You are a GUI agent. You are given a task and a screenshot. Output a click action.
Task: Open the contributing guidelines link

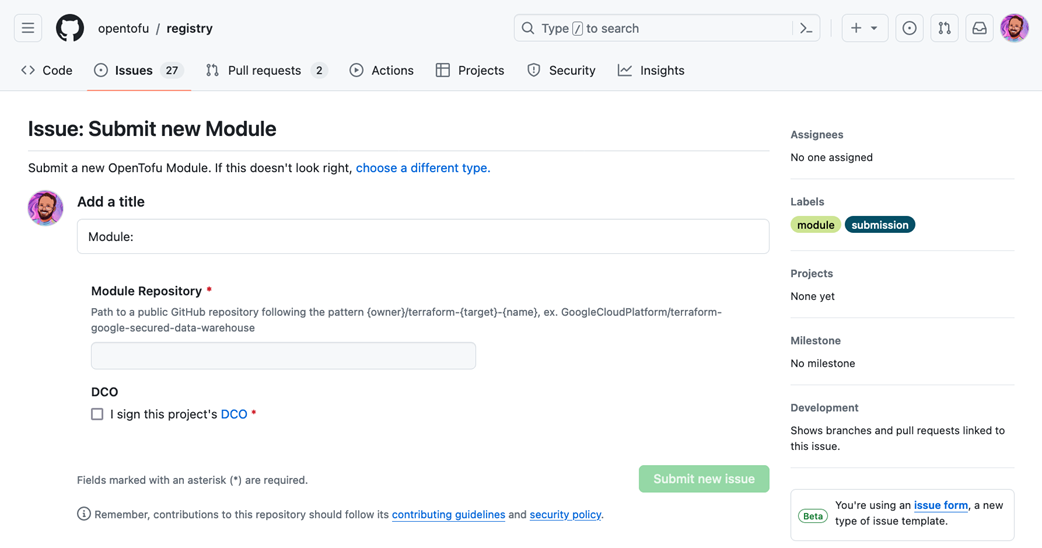[448, 515]
